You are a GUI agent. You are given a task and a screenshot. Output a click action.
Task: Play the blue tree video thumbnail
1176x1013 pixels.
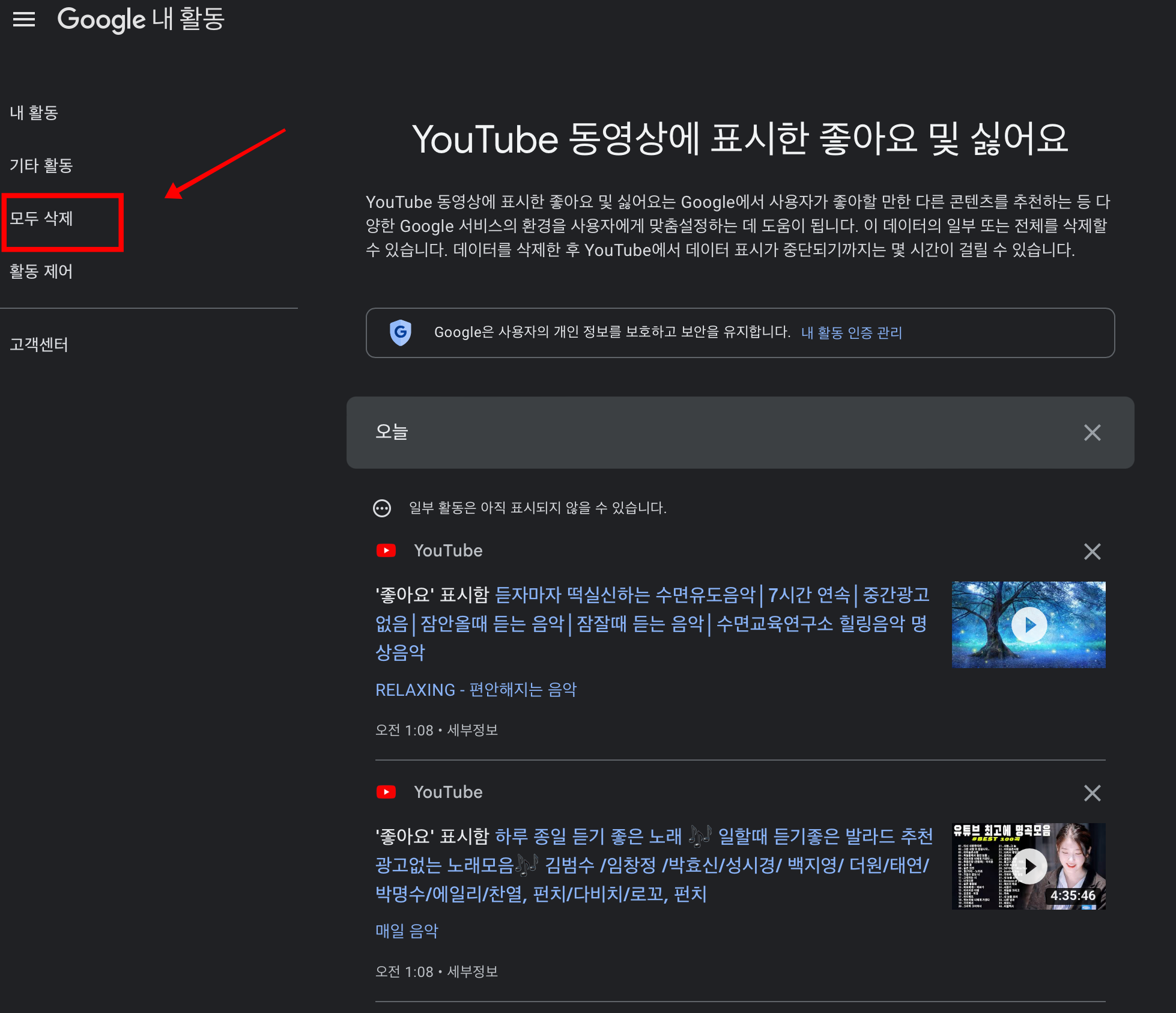(1028, 625)
